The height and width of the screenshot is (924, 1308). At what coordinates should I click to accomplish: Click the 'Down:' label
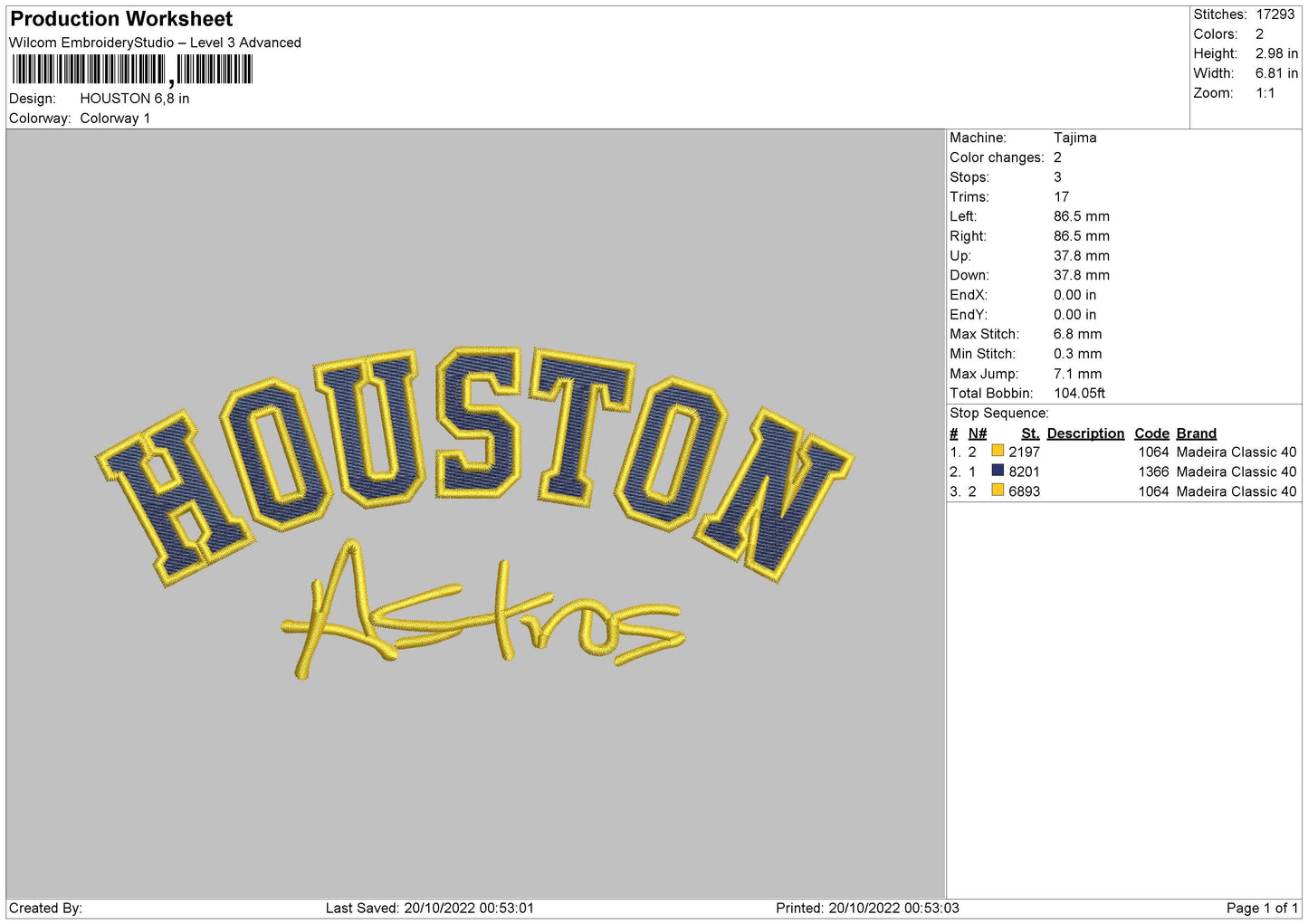(969, 275)
